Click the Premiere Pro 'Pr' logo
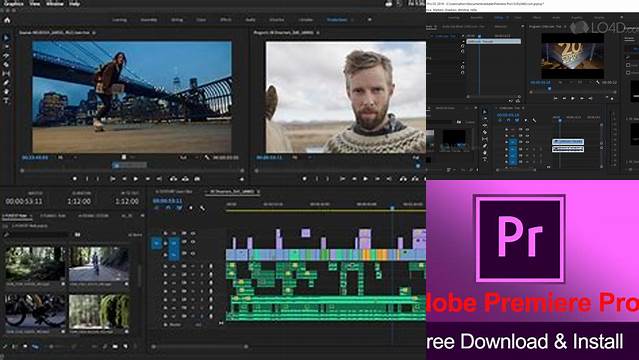639x360 pixels. point(520,239)
